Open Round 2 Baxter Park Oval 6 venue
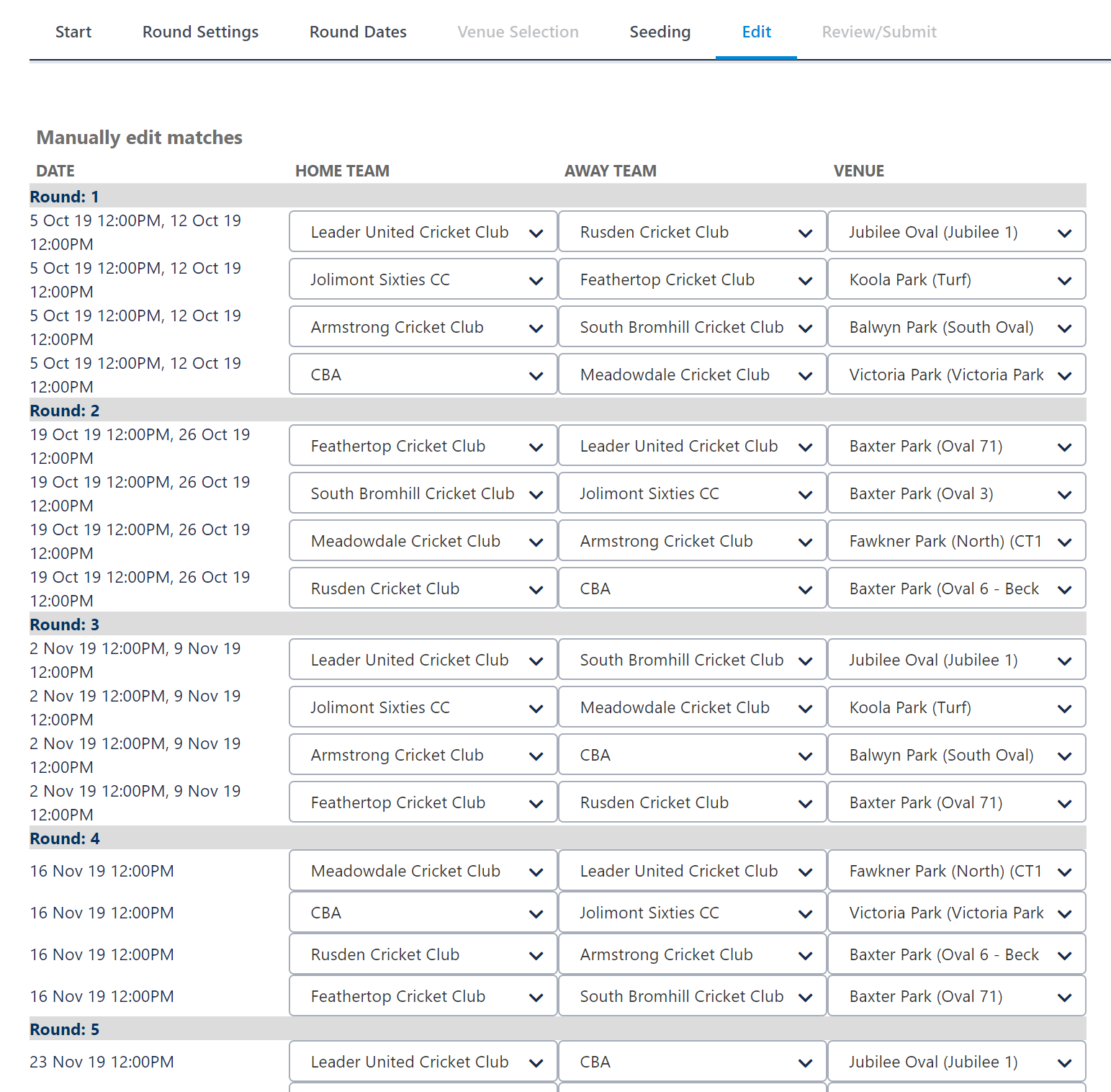 957,588
